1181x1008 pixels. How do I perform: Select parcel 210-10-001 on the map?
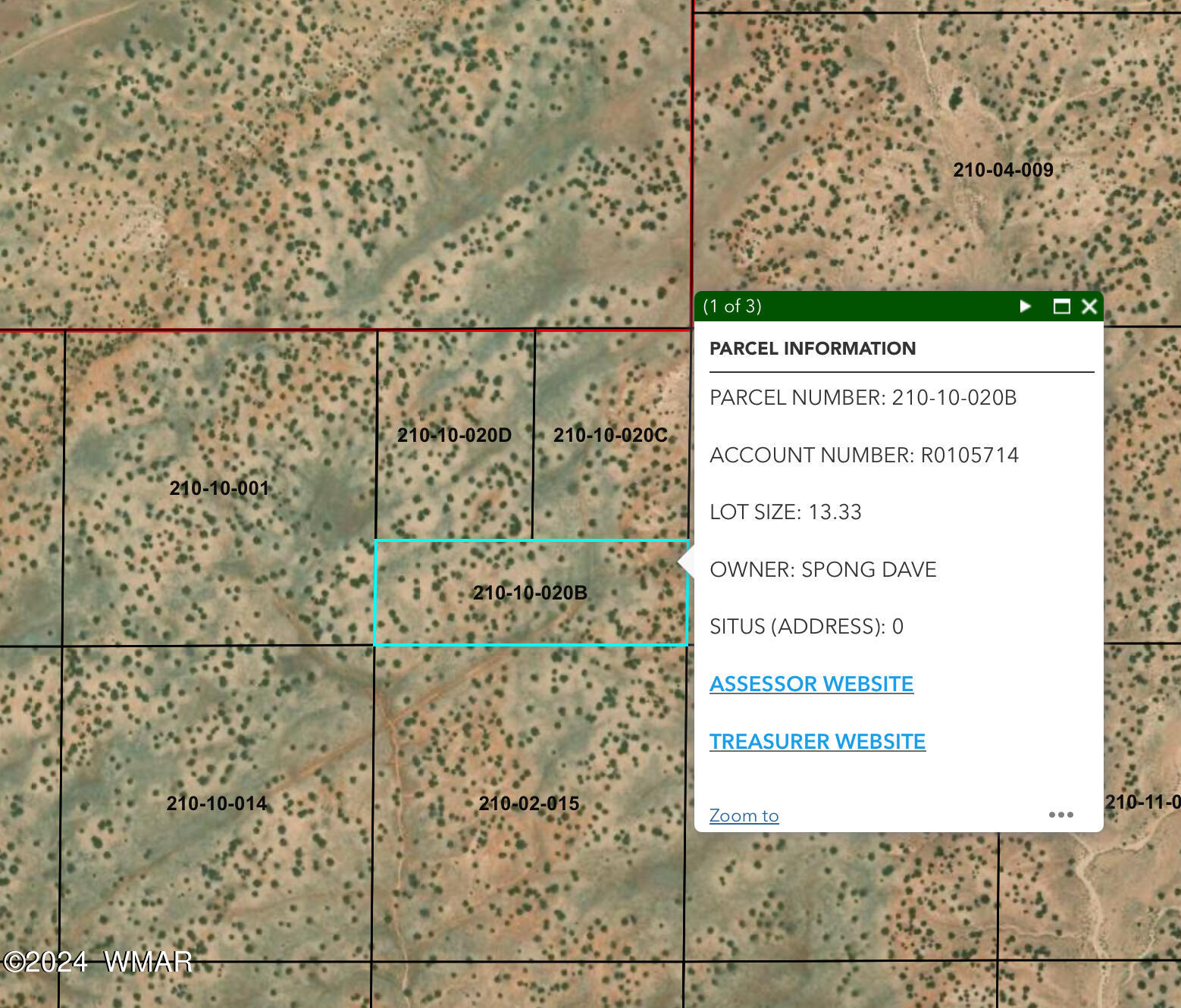(x=219, y=489)
